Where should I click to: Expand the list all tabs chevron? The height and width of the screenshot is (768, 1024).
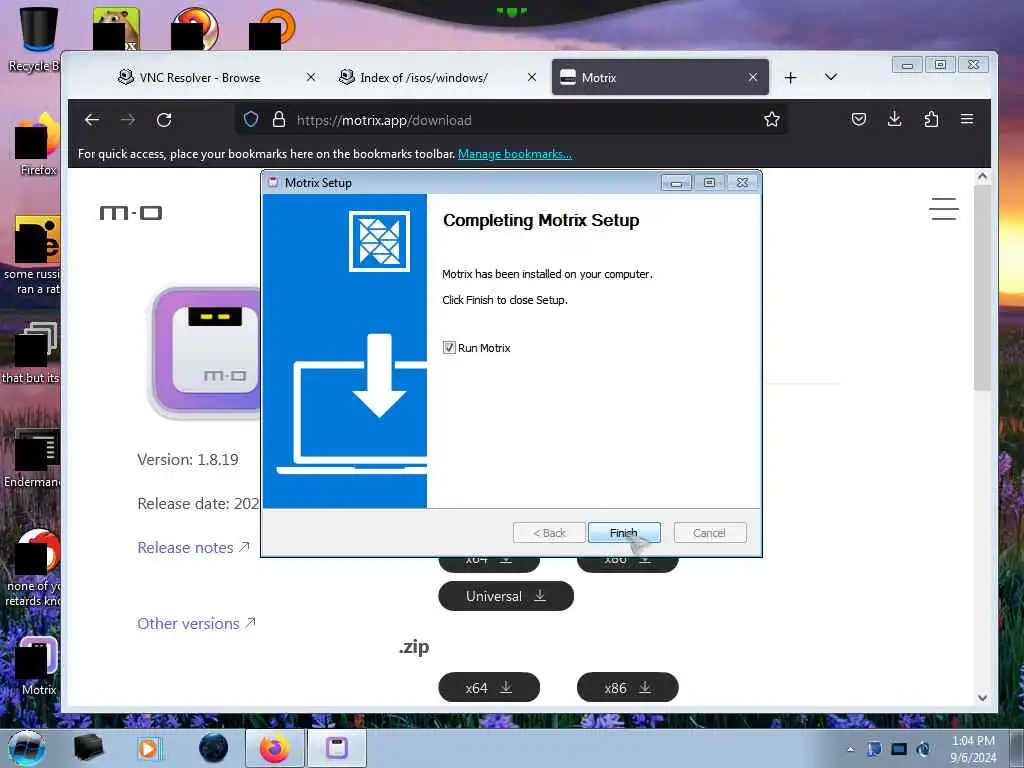[x=831, y=77]
